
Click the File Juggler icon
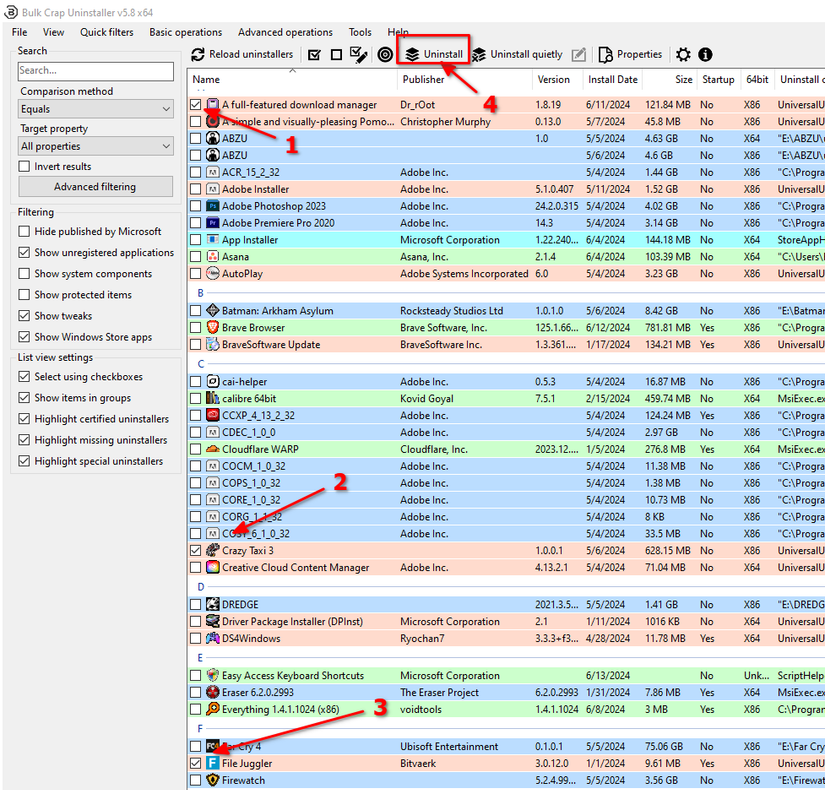click(x=213, y=763)
